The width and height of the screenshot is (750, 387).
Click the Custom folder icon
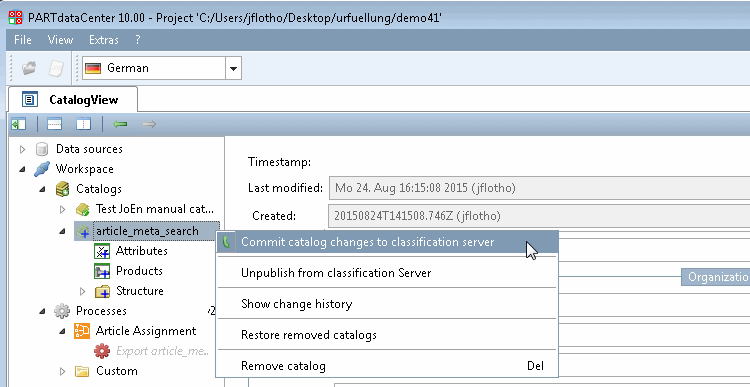tap(82, 371)
